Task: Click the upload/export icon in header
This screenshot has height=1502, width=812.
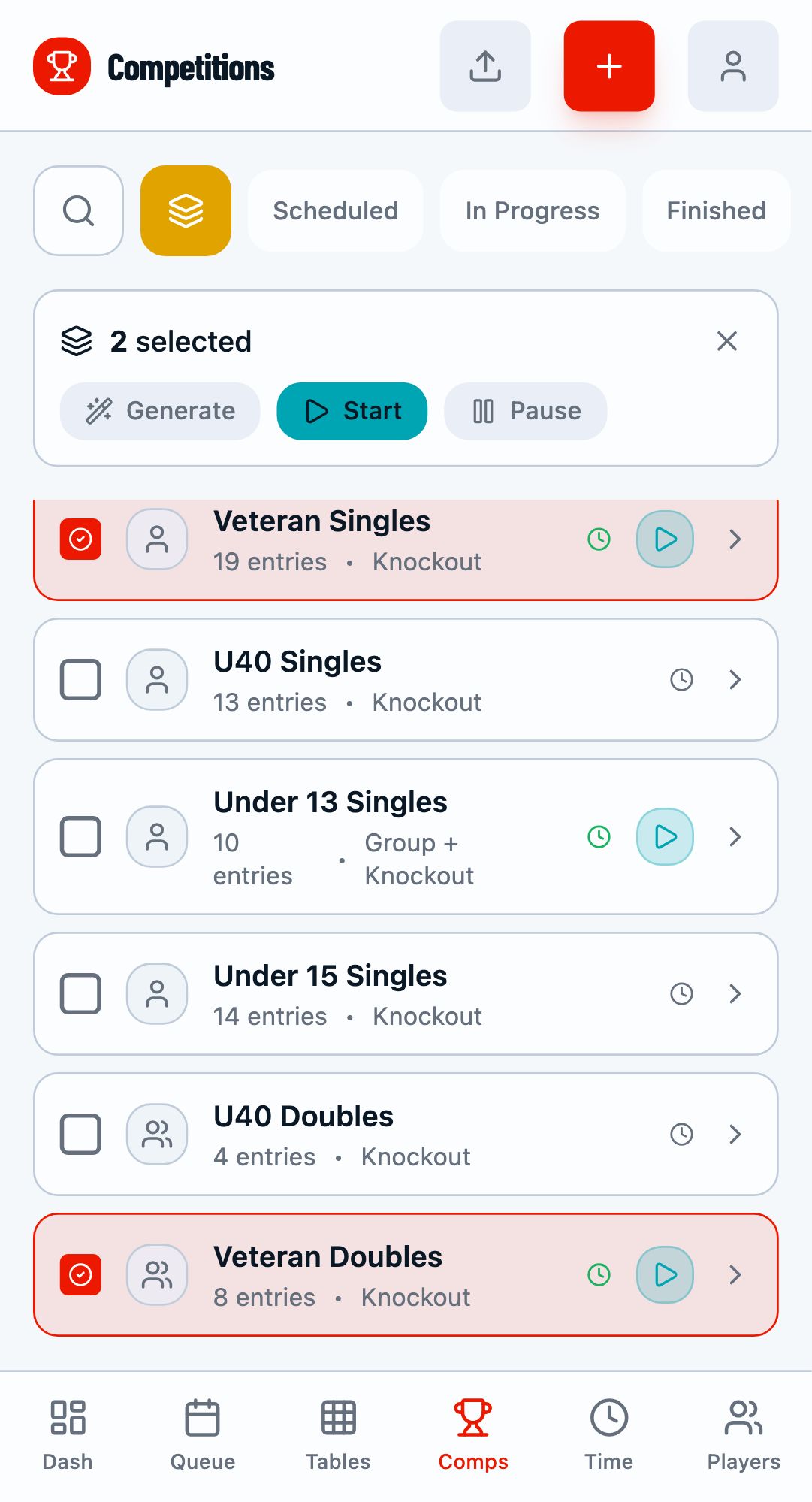Action: (485, 66)
